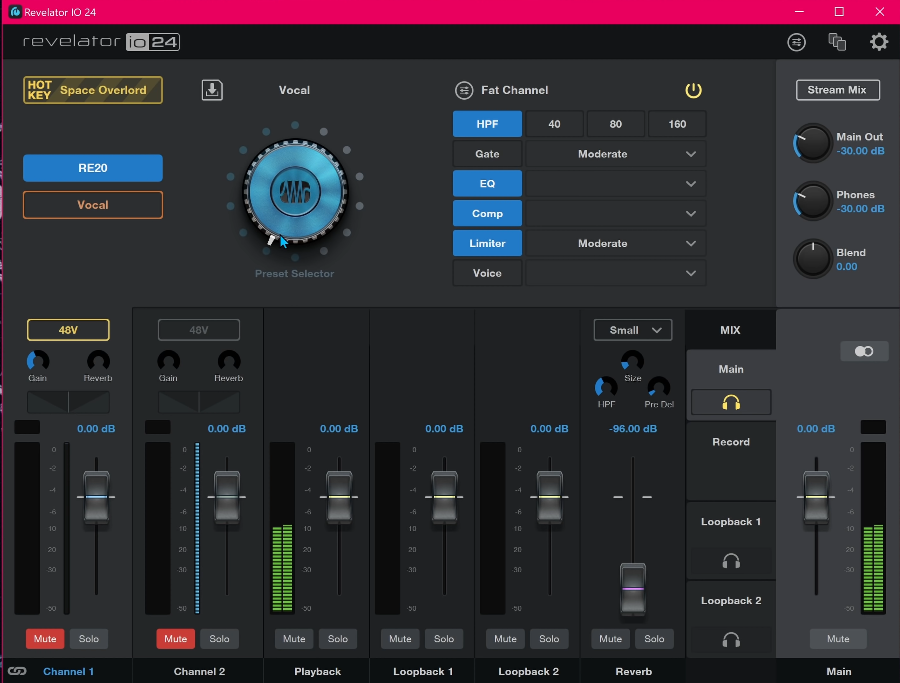900x683 pixels.
Task: Select the Record mix tab
Action: 731,442
